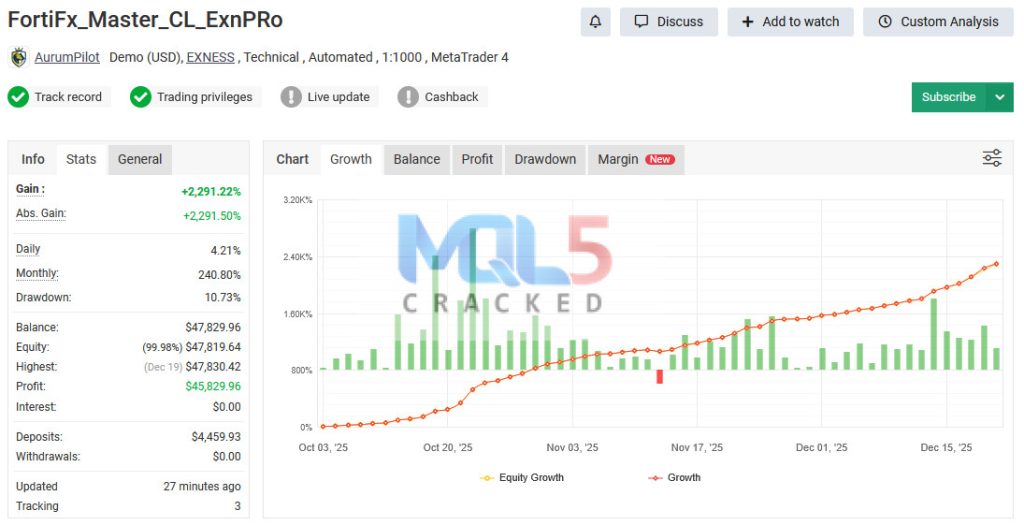The image size is (1024, 525).
Task: Click Add to watch button
Action: click(x=790, y=22)
